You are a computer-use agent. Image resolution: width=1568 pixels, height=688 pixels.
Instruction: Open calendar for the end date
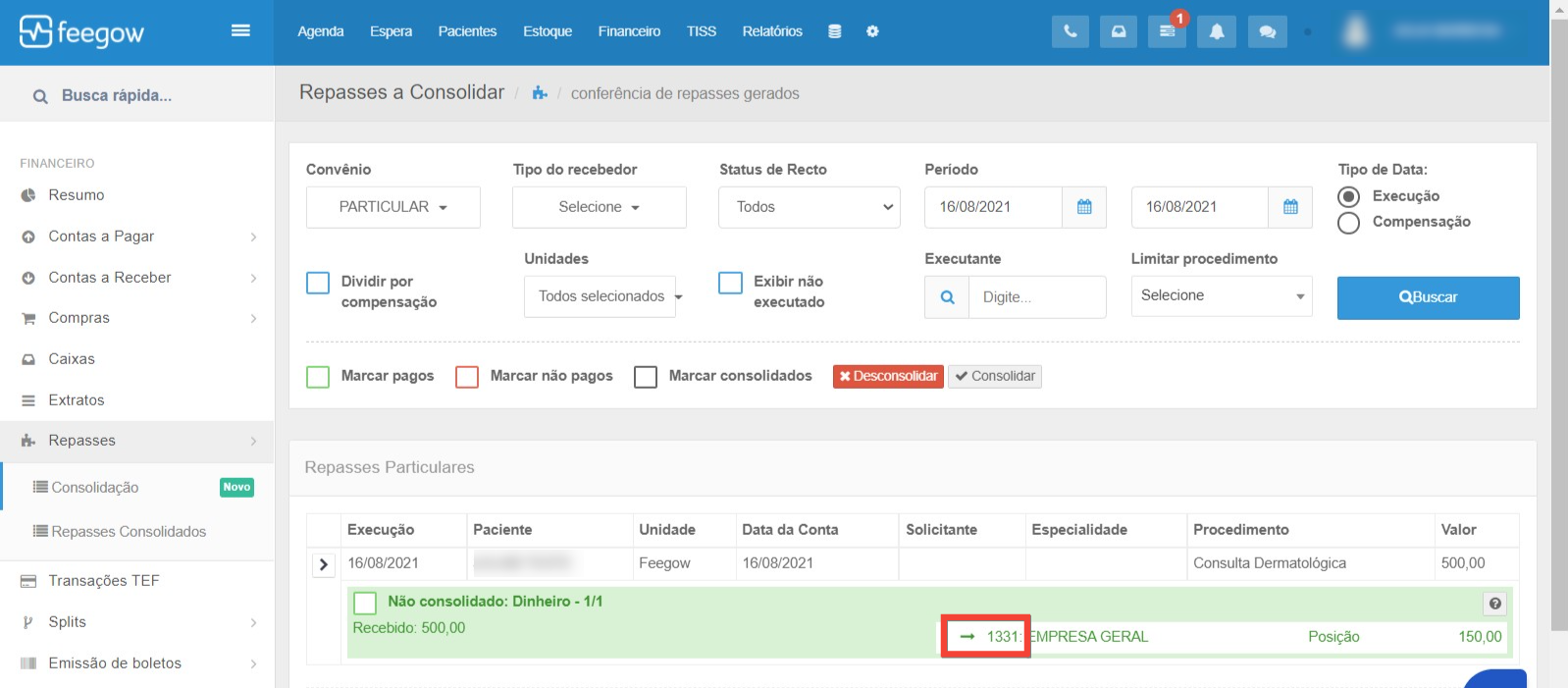[x=1290, y=207]
